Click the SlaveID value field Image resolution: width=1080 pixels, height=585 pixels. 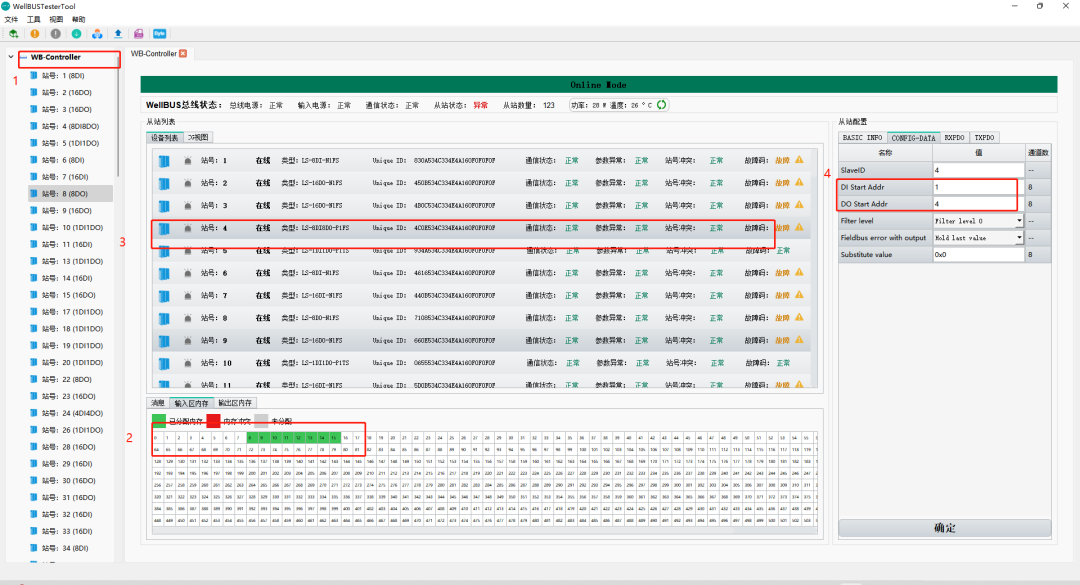point(978,170)
